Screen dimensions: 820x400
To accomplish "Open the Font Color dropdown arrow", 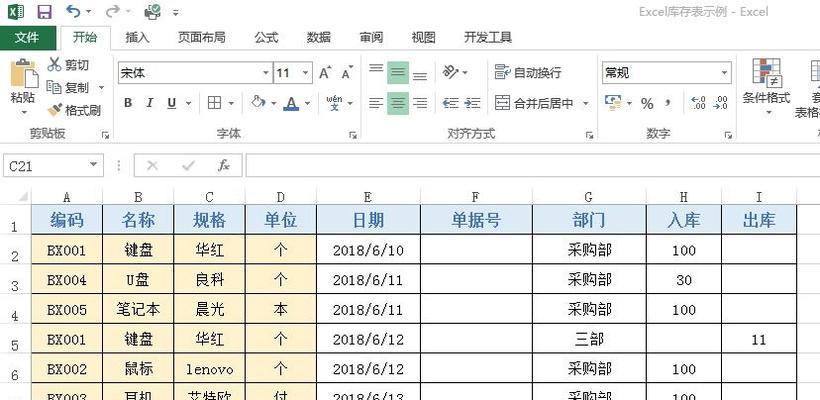I will point(308,103).
